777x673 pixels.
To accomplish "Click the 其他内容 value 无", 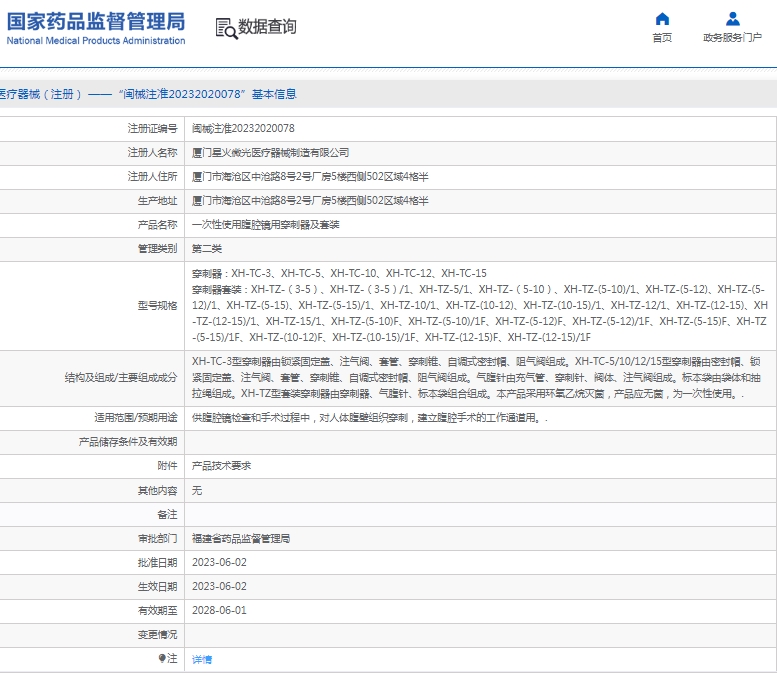I will tap(197, 490).
